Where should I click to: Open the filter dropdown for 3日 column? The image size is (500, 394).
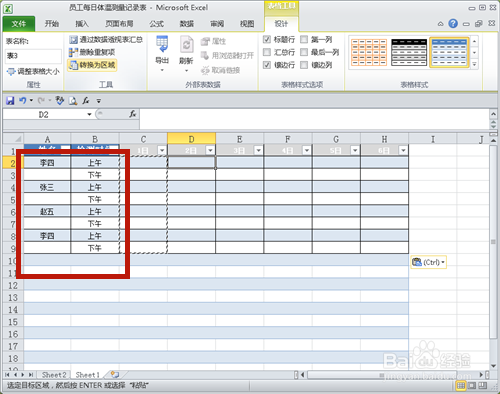pos(258,150)
